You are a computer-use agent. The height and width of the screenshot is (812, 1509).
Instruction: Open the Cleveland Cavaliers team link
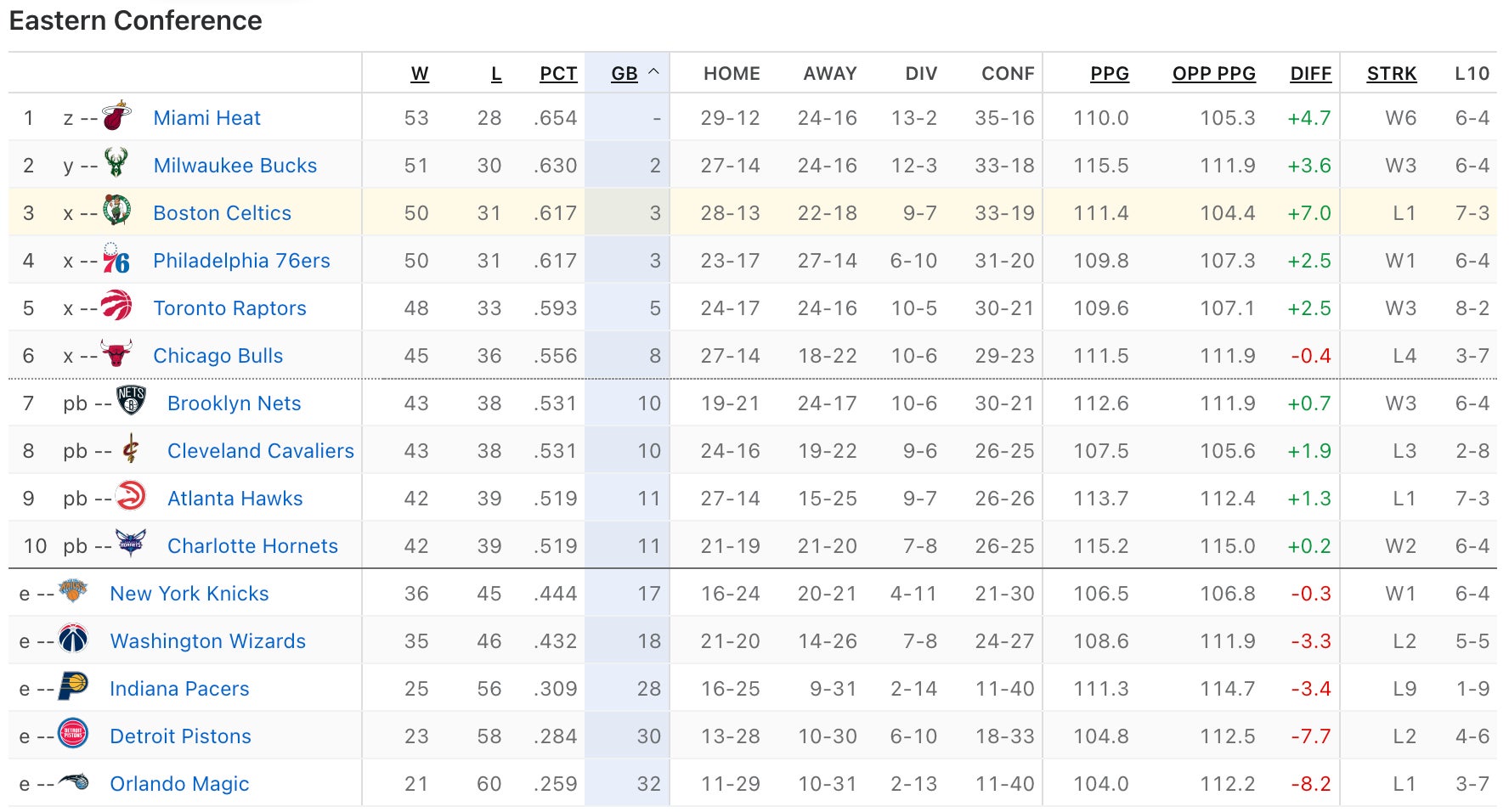pyautogui.click(x=260, y=451)
